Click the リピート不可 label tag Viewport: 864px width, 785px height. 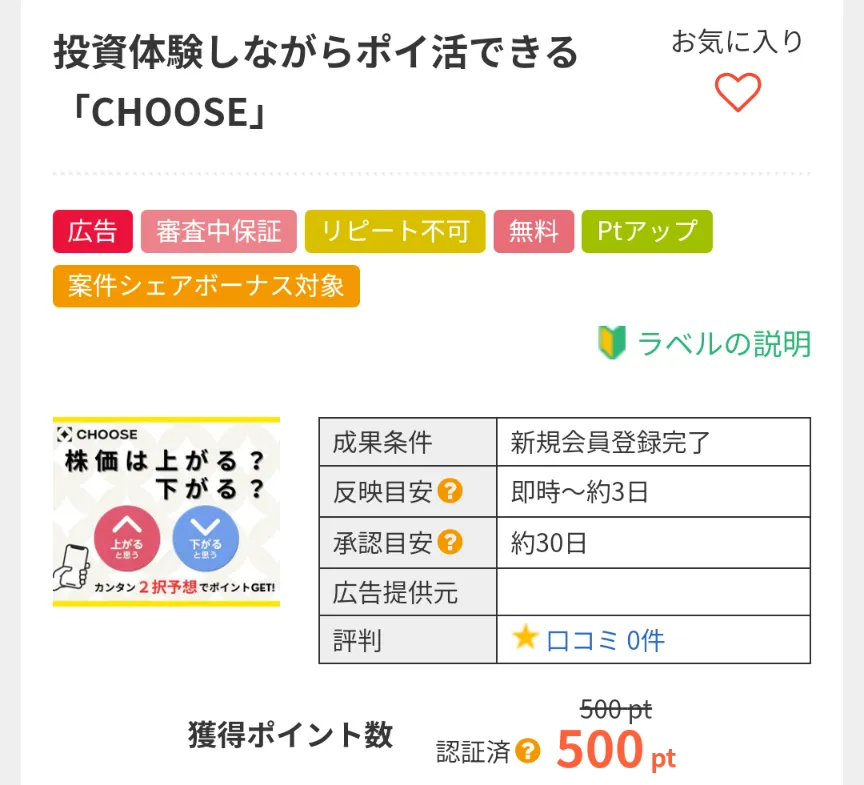tap(395, 231)
